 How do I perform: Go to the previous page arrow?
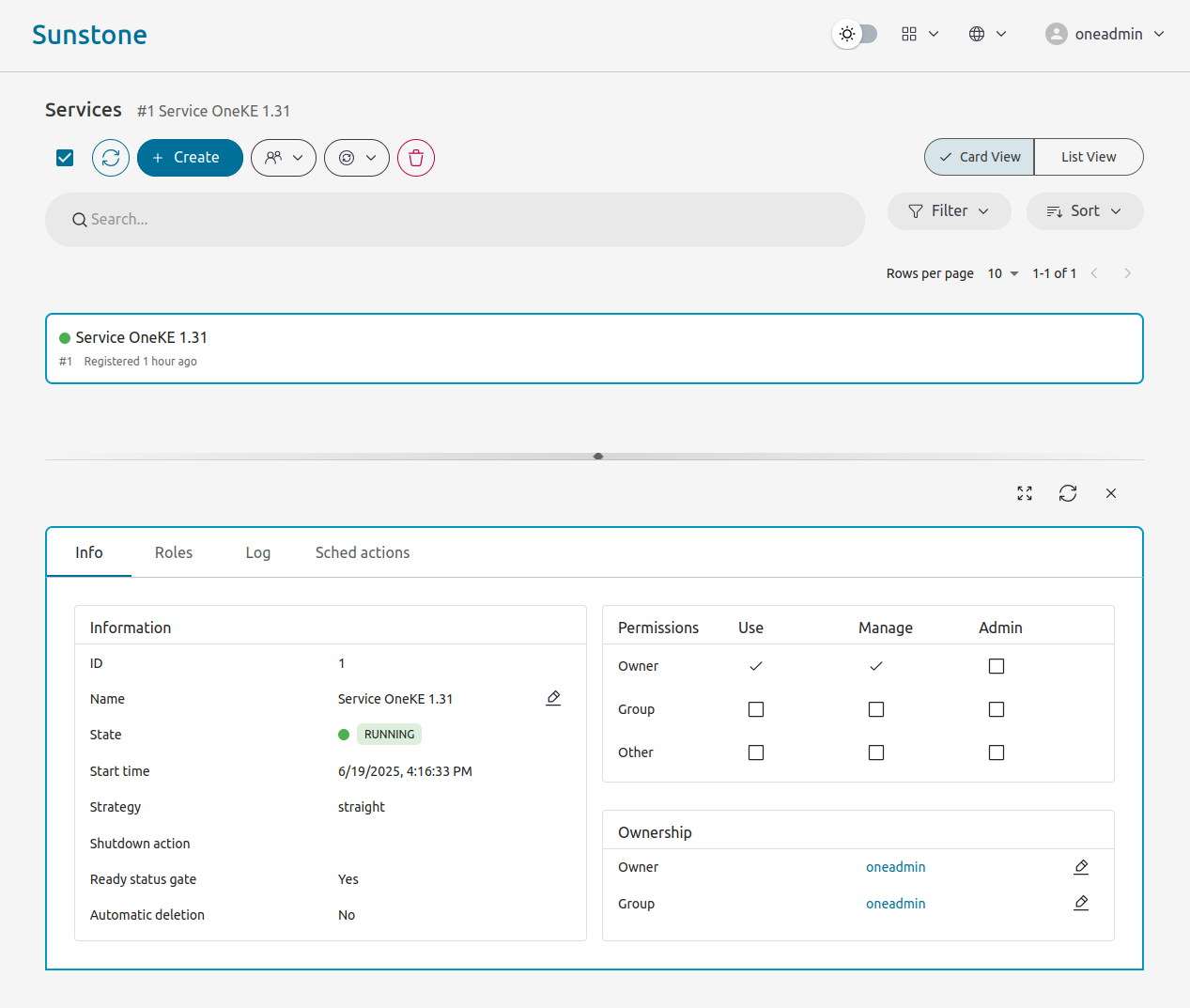tap(1094, 273)
